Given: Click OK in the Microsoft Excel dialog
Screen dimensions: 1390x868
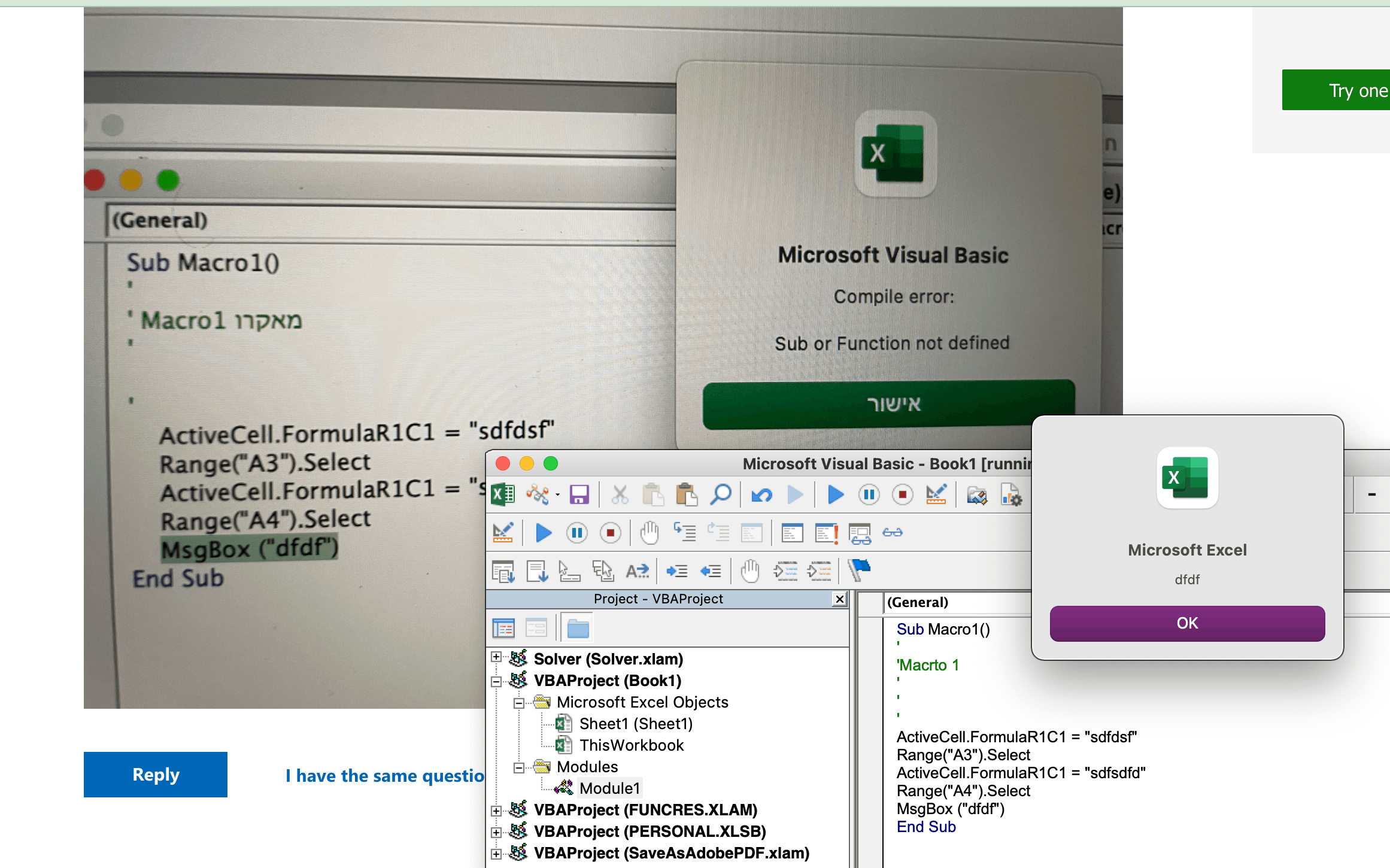Looking at the screenshot, I should pyautogui.click(x=1187, y=623).
